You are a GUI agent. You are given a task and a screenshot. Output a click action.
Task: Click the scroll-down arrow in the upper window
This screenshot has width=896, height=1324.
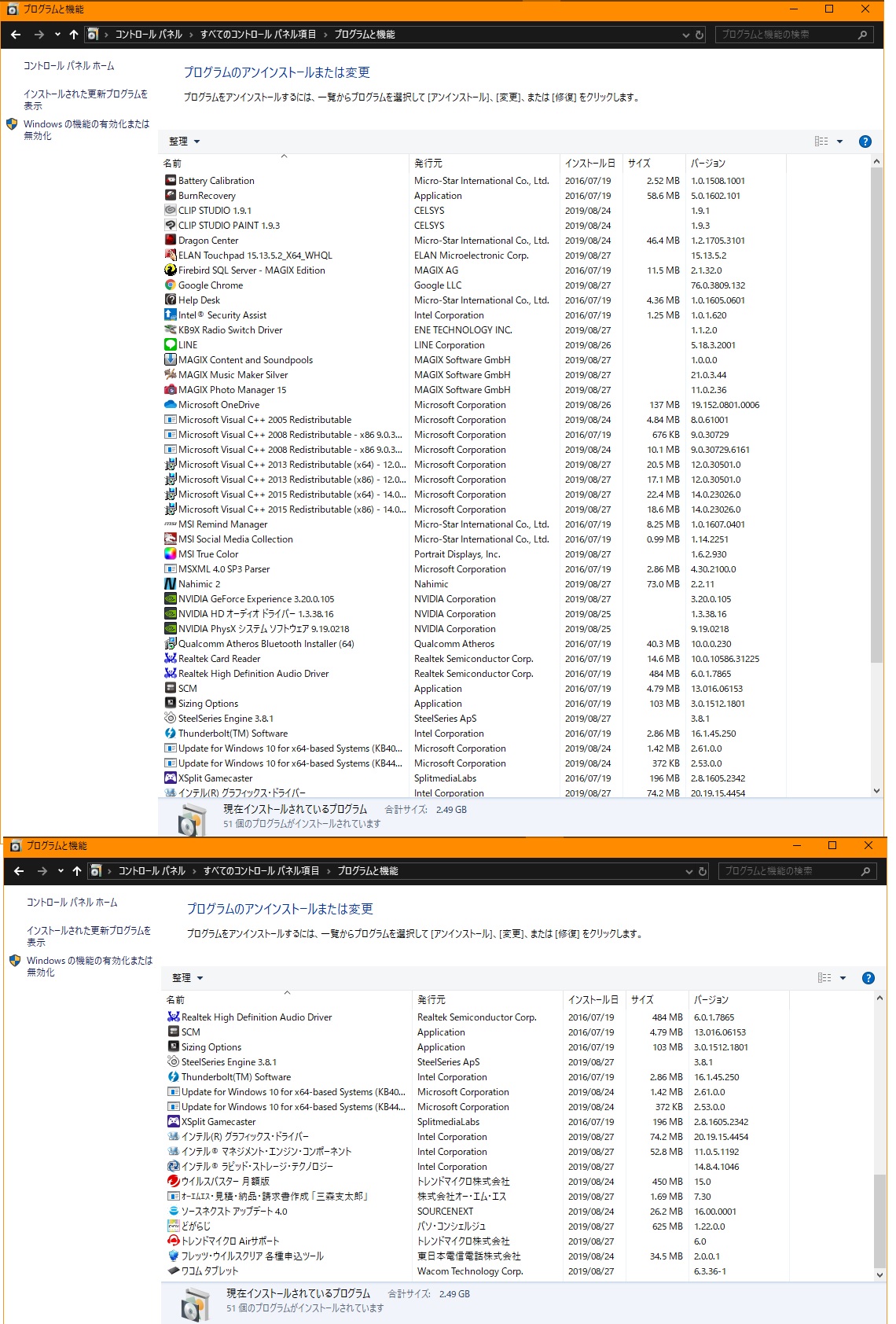pos(877,791)
